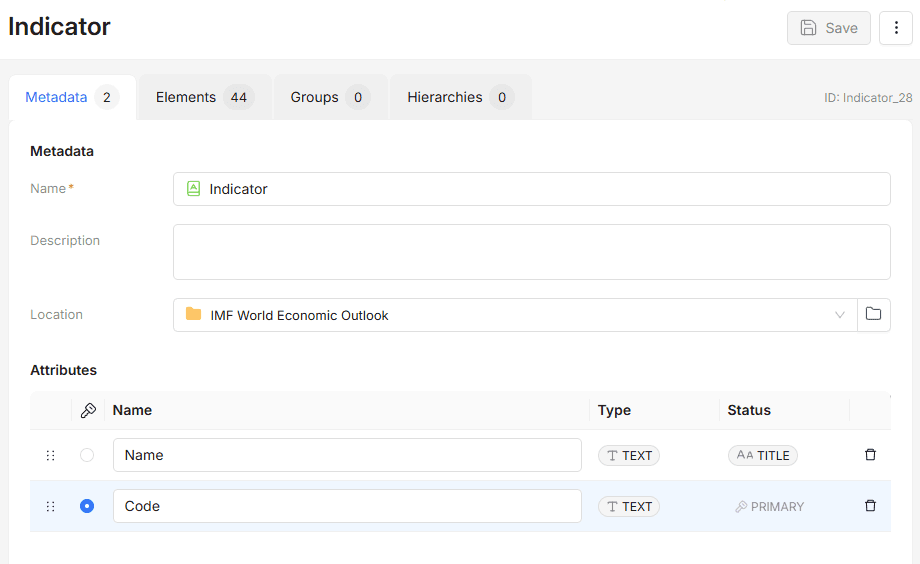Expand the Location dropdown chevron
Viewport: 920px width, 564px height.
coord(840,315)
